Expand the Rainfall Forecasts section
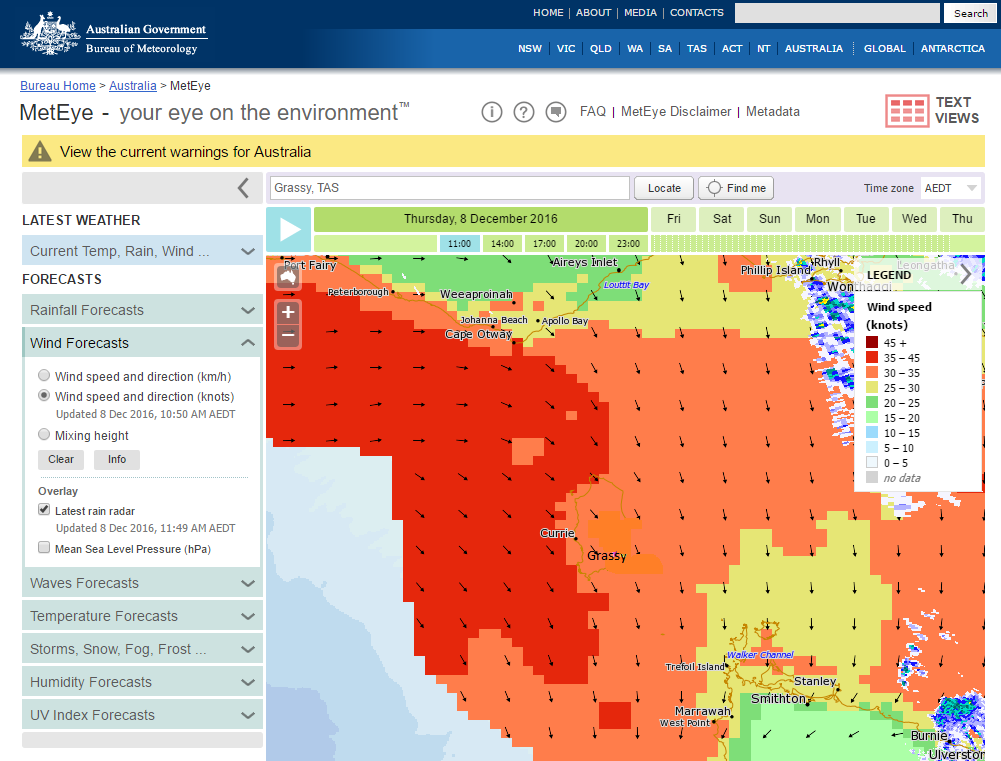The height and width of the screenshot is (761, 1001). [x=142, y=310]
